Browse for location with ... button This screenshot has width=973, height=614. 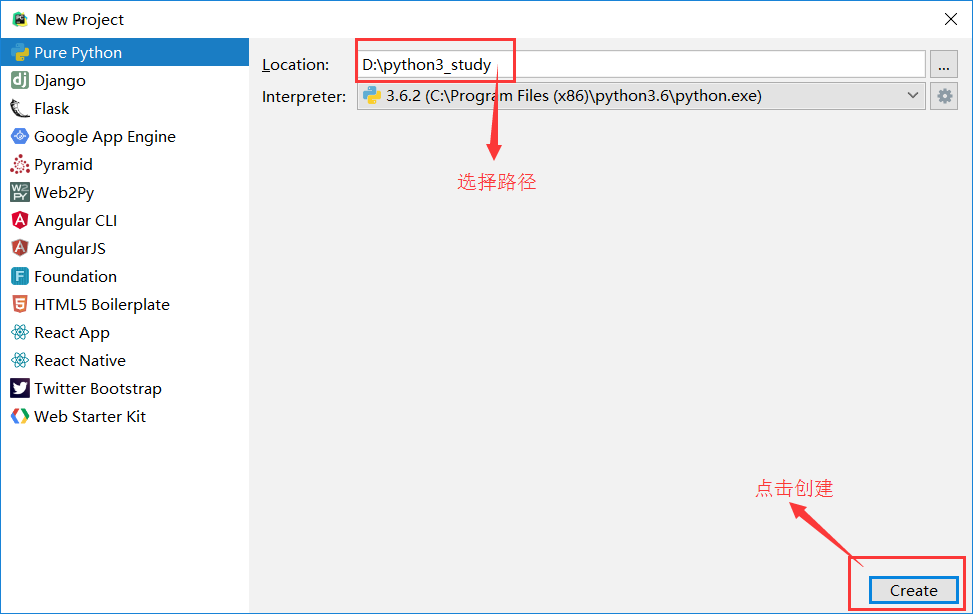pos(944,65)
